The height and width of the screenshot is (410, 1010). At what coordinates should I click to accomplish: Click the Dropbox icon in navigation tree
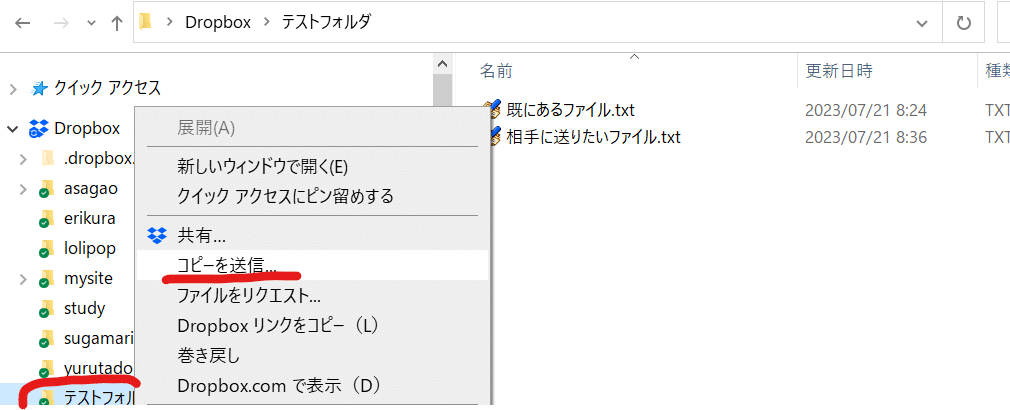(x=39, y=128)
